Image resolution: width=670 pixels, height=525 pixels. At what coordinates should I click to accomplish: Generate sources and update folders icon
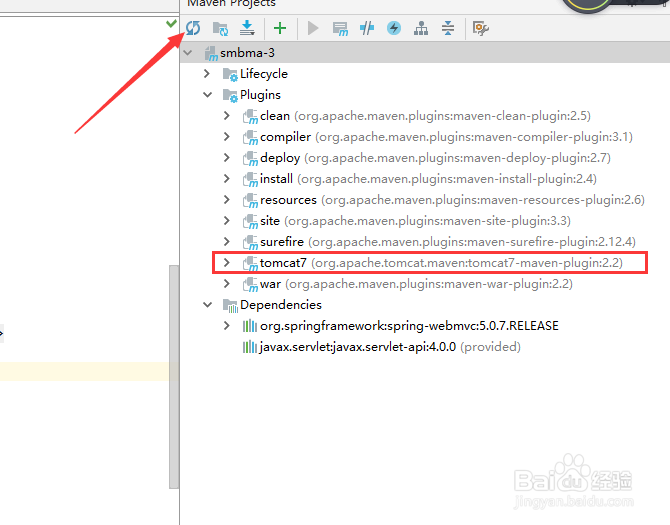[x=220, y=29]
